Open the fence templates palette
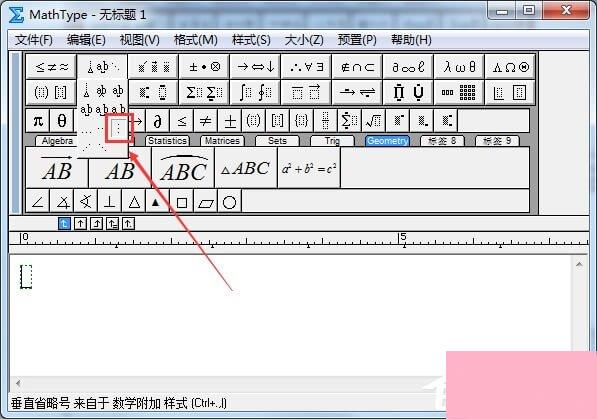 (x=51, y=92)
